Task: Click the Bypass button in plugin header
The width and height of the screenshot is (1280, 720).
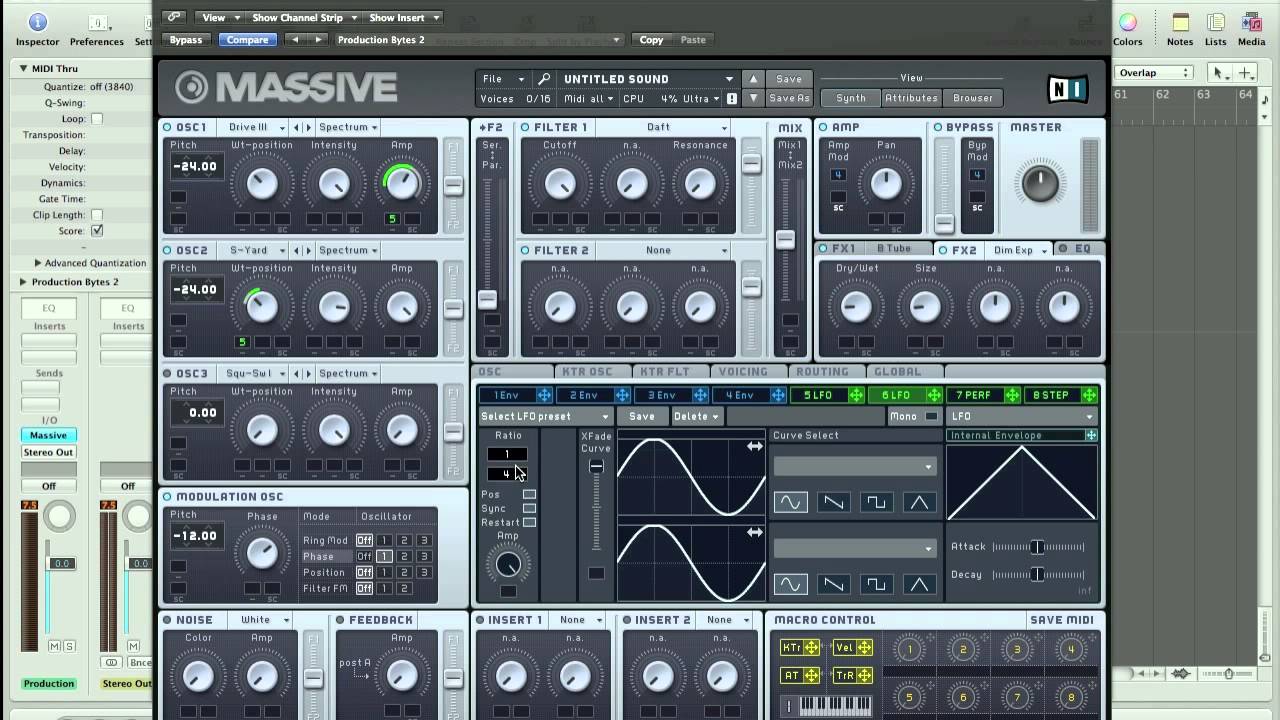Action: (x=186, y=40)
